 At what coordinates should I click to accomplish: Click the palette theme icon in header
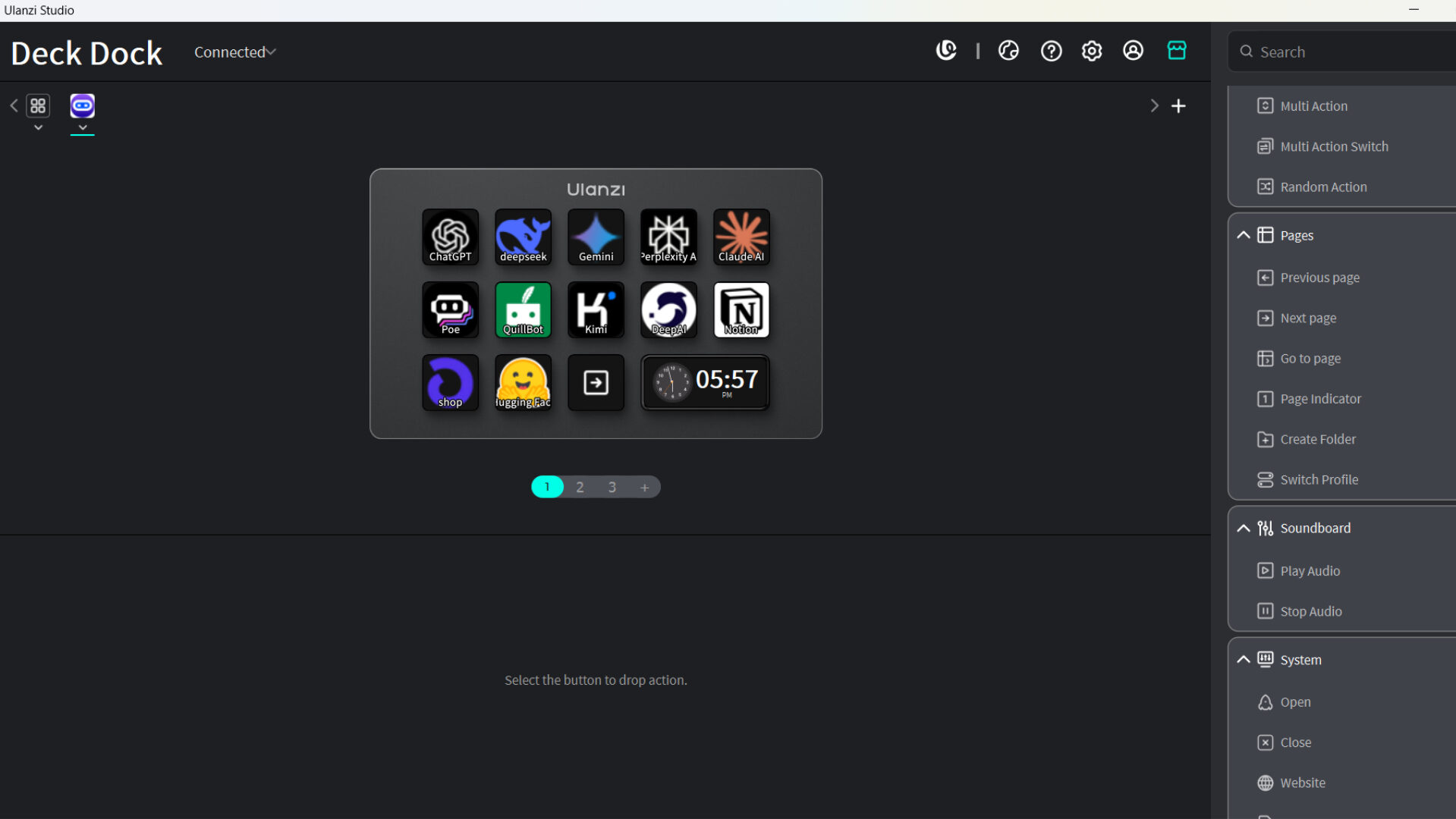(x=1008, y=51)
